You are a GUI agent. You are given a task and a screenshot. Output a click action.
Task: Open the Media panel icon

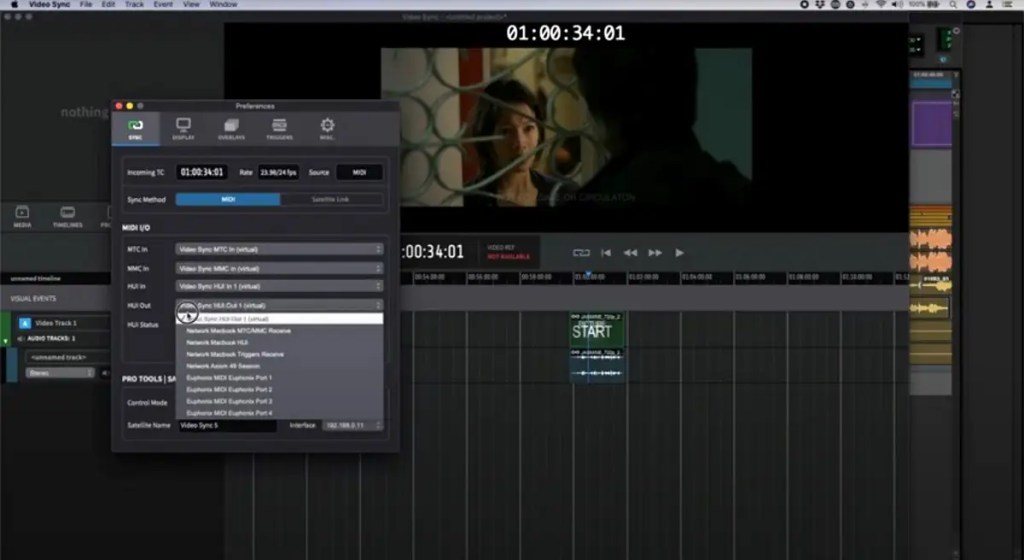coord(22,216)
